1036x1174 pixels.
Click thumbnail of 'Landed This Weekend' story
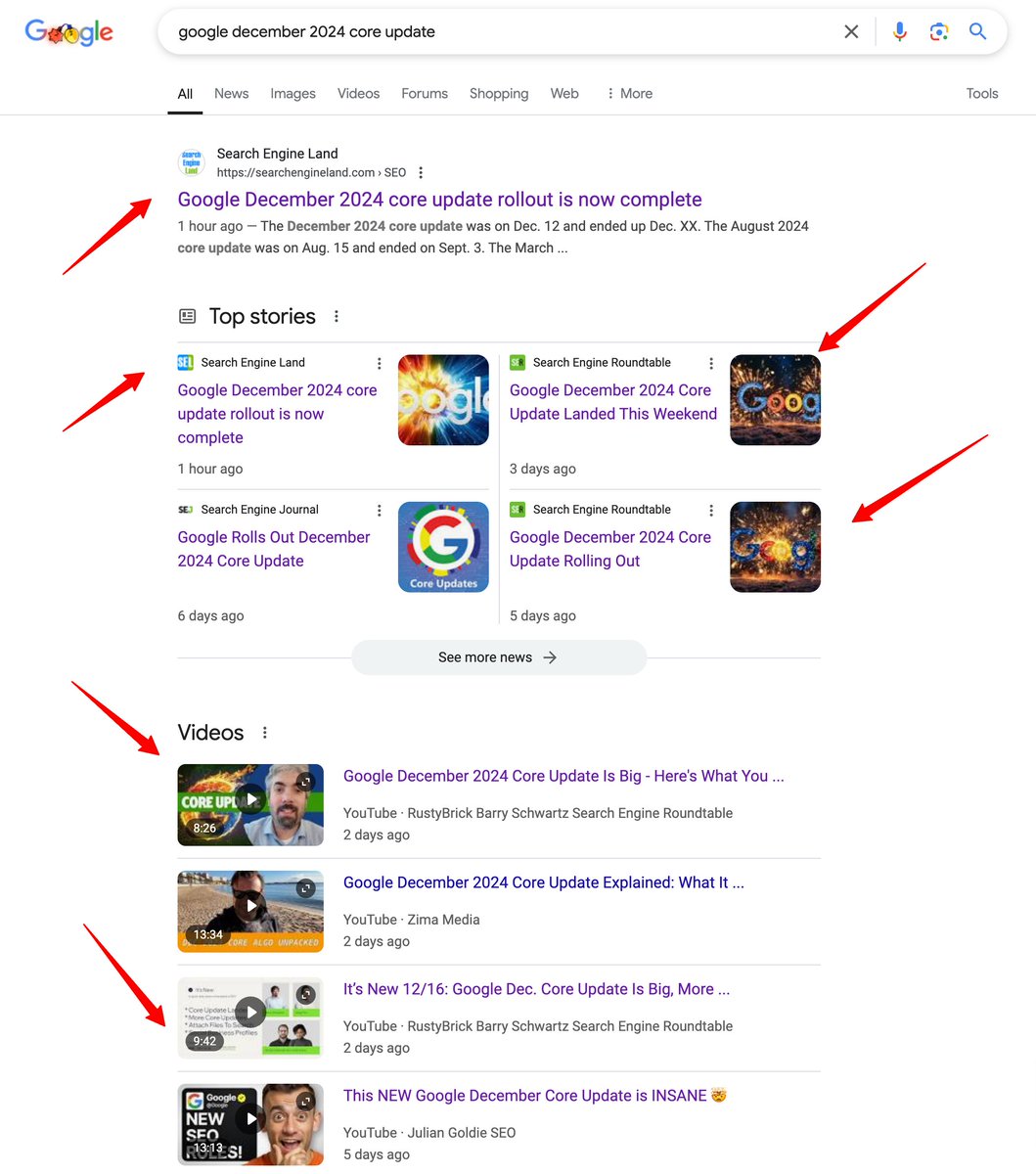(x=776, y=400)
